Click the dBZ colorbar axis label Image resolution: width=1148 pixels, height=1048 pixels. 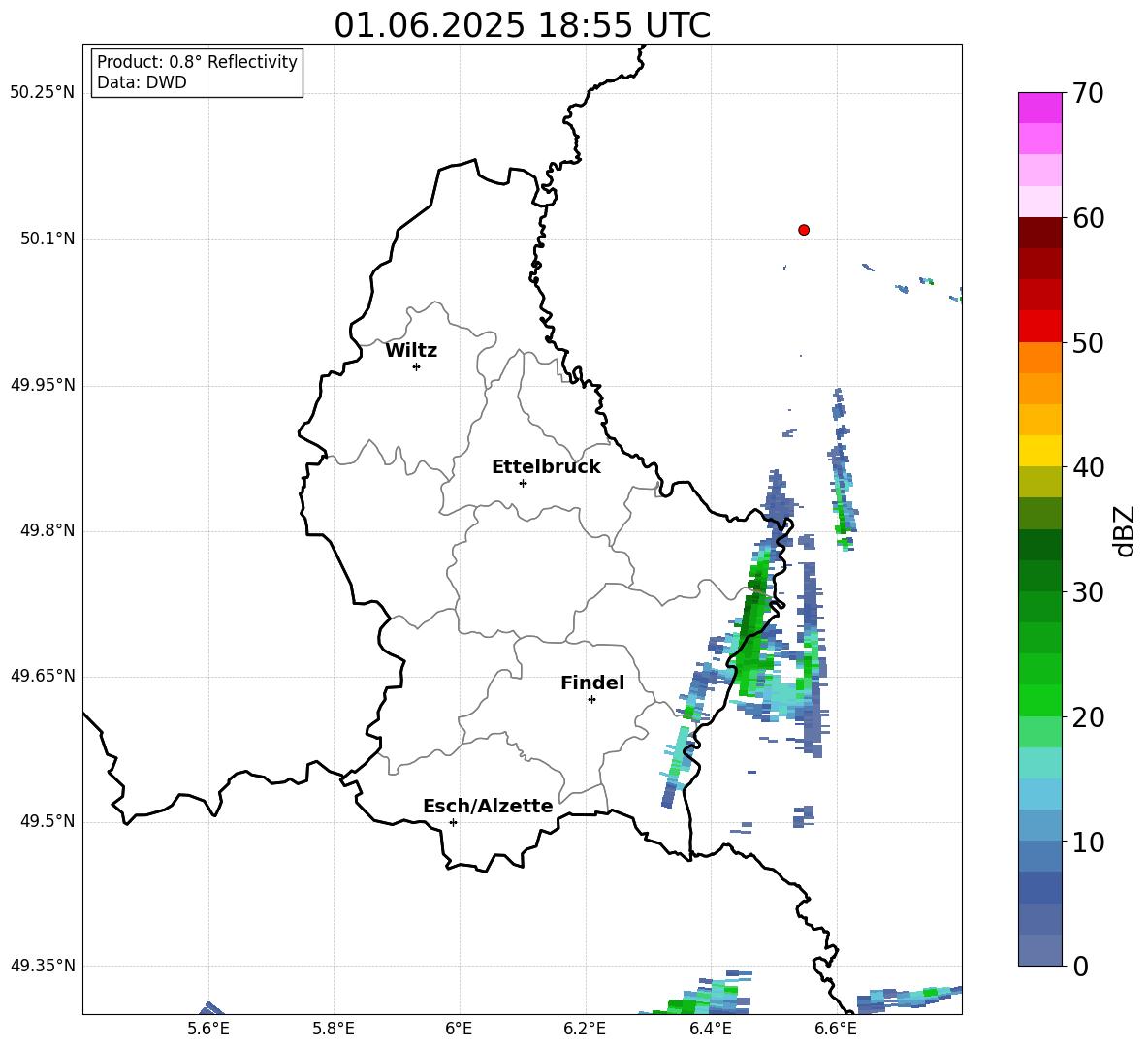coord(1125,530)
